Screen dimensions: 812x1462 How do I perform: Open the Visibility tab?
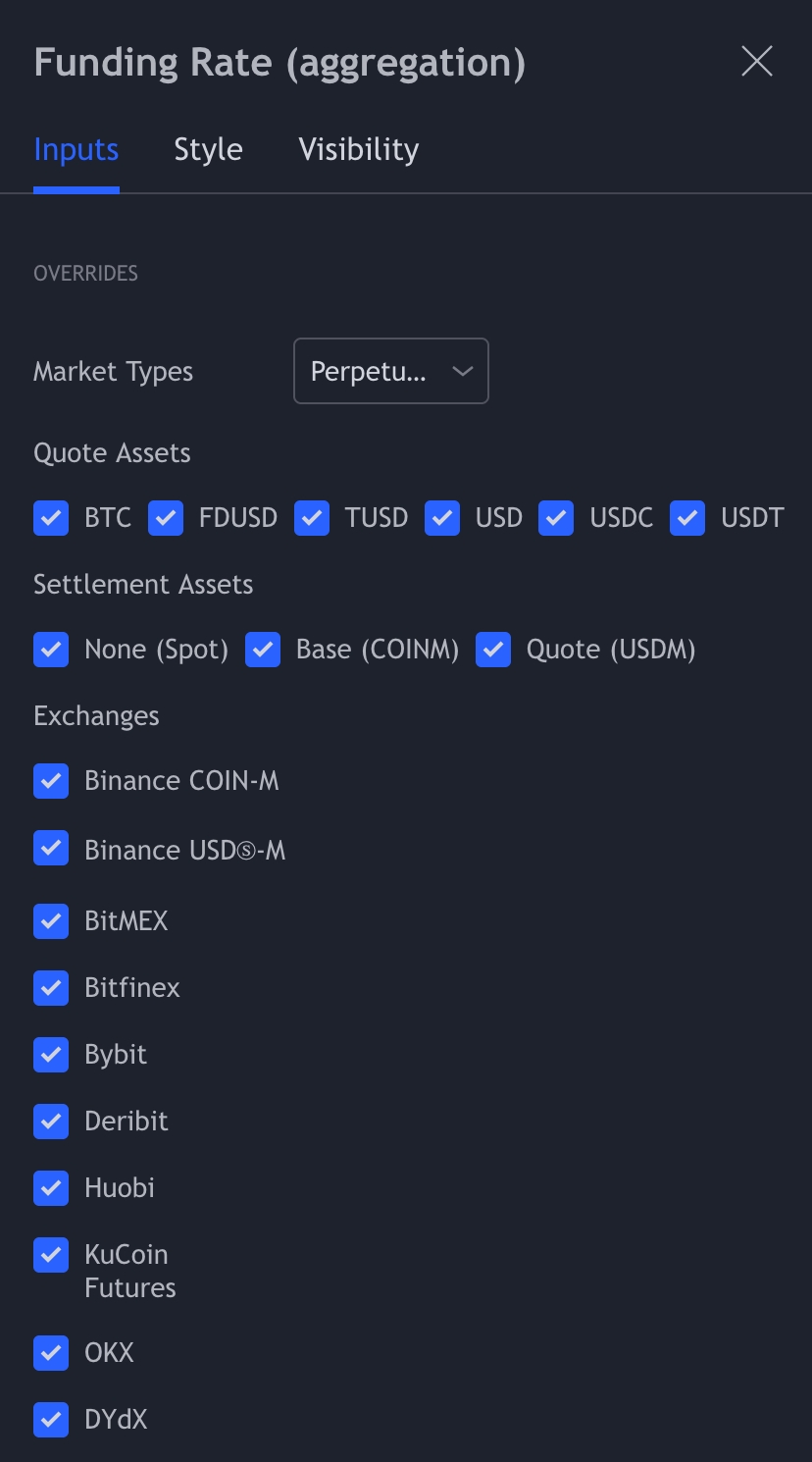pos(358,149)
